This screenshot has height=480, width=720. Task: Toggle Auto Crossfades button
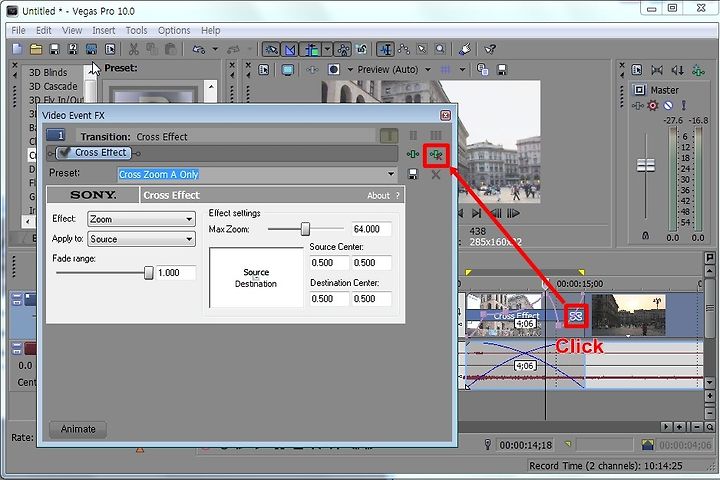(290, 49)
